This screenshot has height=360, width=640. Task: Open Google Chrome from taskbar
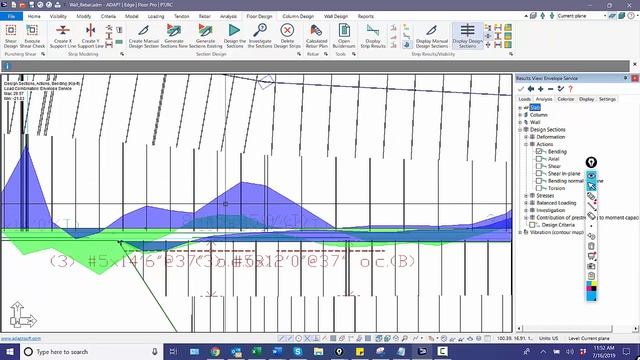pos(216,351)
